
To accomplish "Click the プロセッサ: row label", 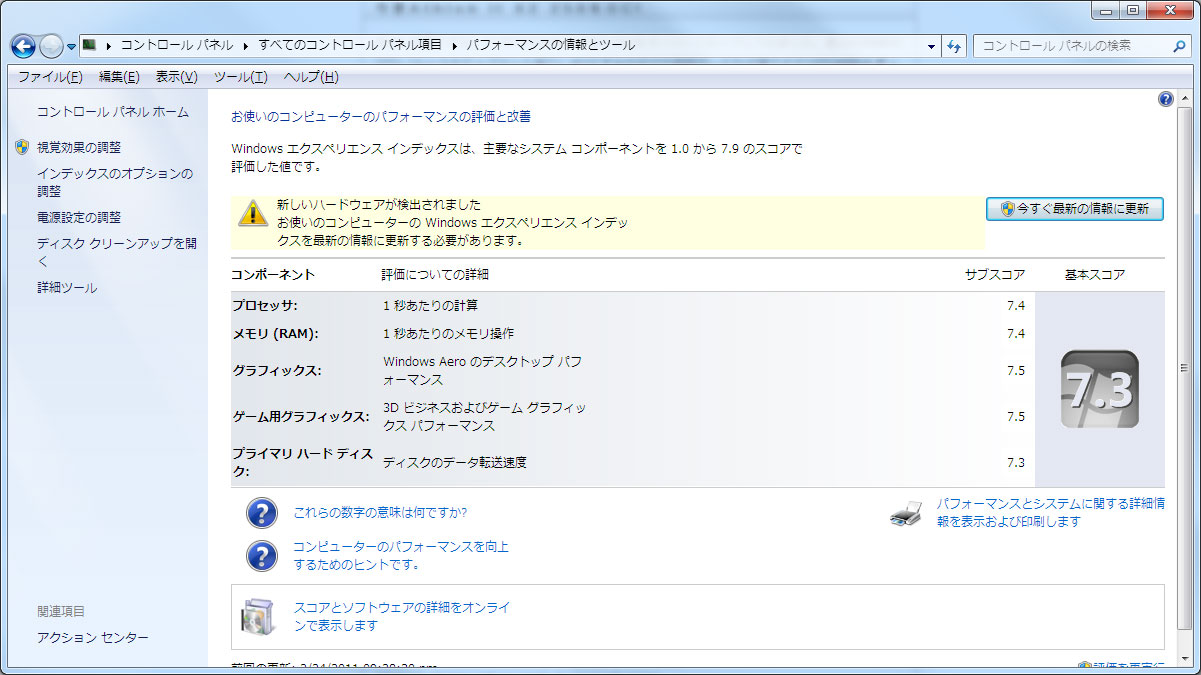I will (x=265, y=306).
